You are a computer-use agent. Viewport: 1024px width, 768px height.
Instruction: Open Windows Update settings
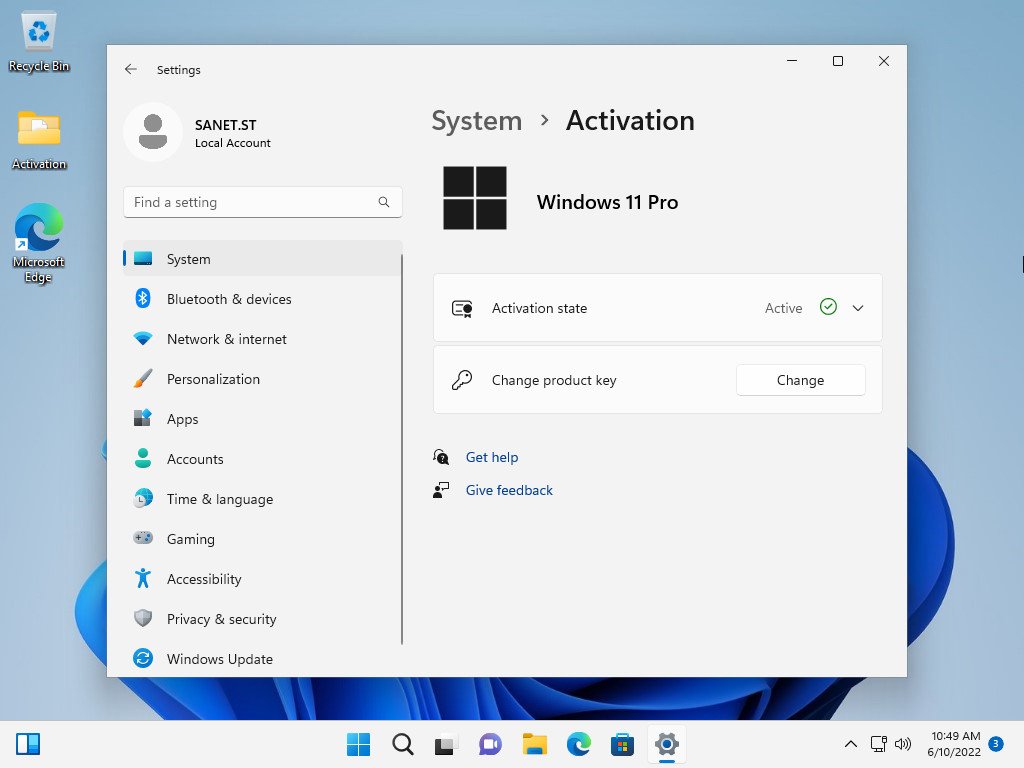pos(263,659)
